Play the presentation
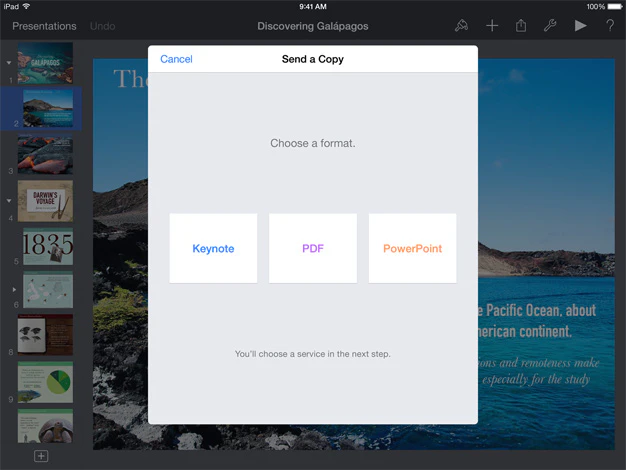The image size is (626, 470). coord(580,26)
